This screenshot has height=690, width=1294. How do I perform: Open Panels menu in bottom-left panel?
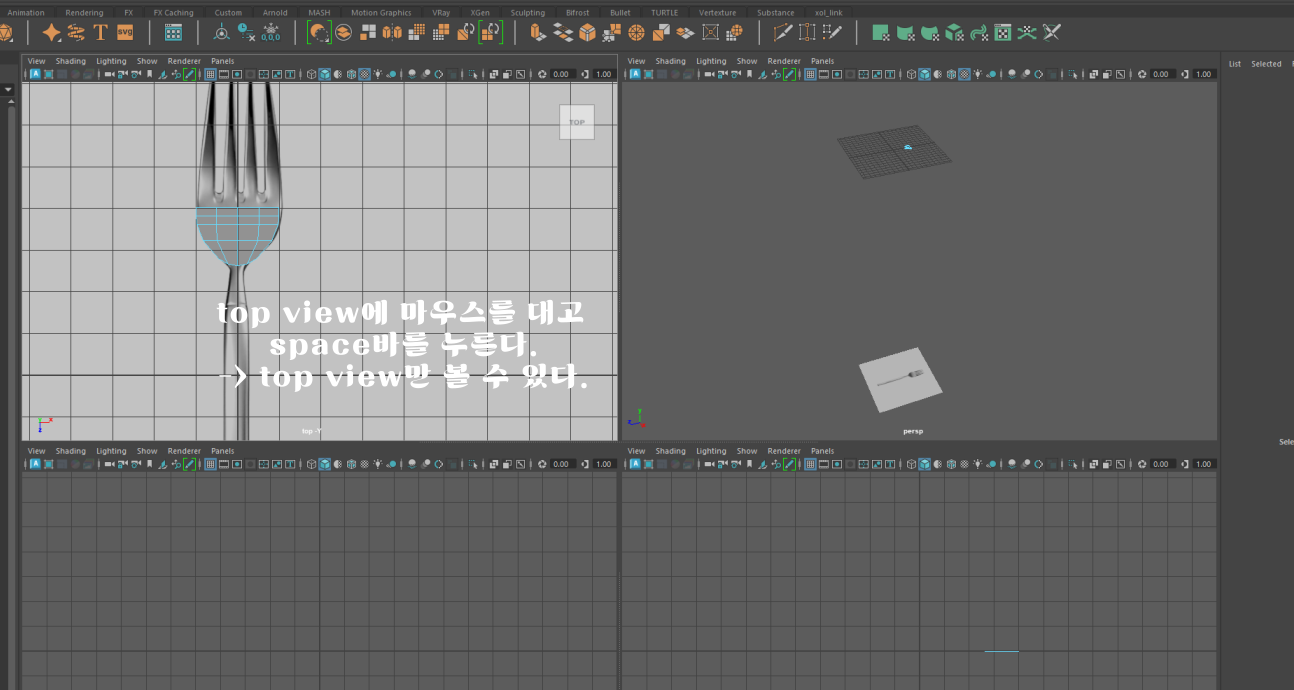click(x=222, y=451)
